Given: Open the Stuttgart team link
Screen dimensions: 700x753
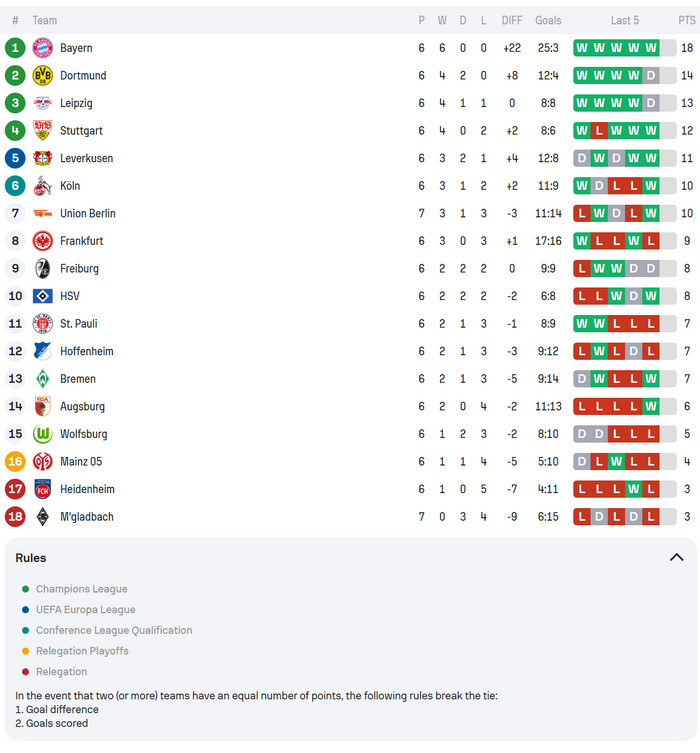Looking at the screenshot, I should click(x=81, y=131).
